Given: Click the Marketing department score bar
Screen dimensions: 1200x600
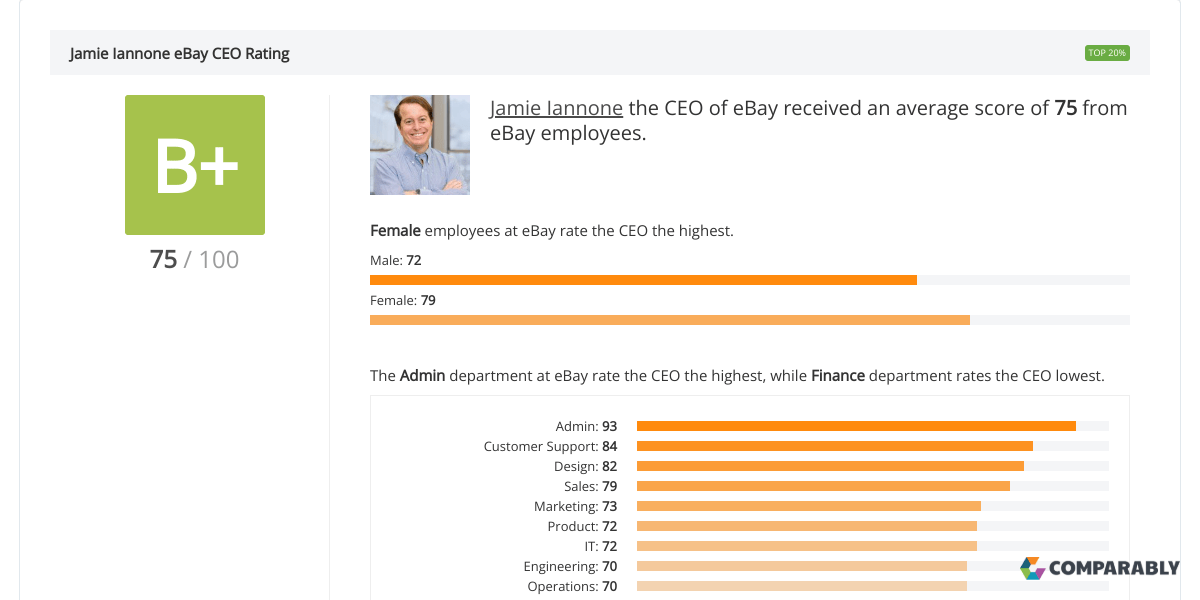Looking at the screenshot, I should coord(808,506).
